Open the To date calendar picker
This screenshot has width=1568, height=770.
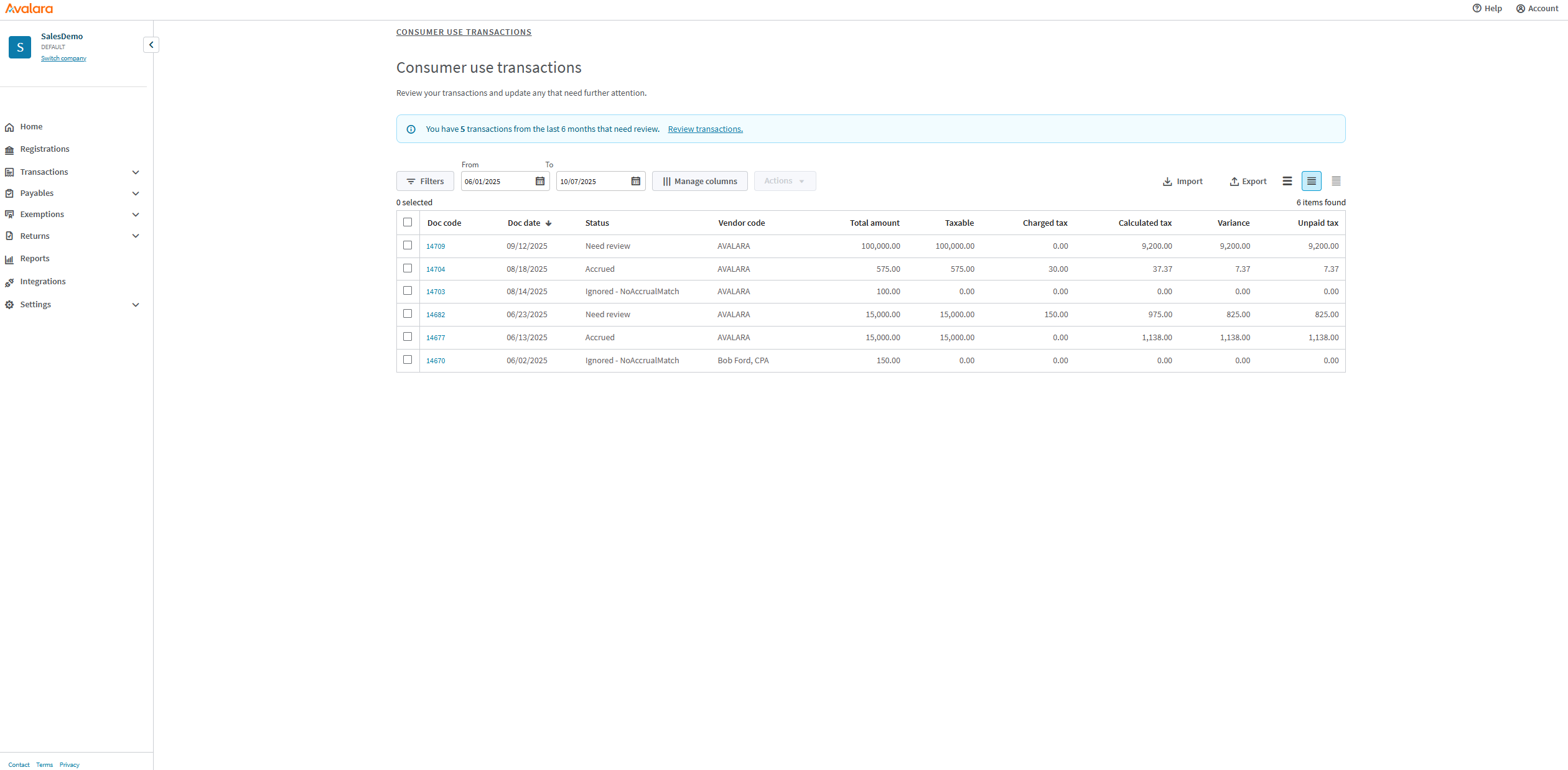point(635,181)
